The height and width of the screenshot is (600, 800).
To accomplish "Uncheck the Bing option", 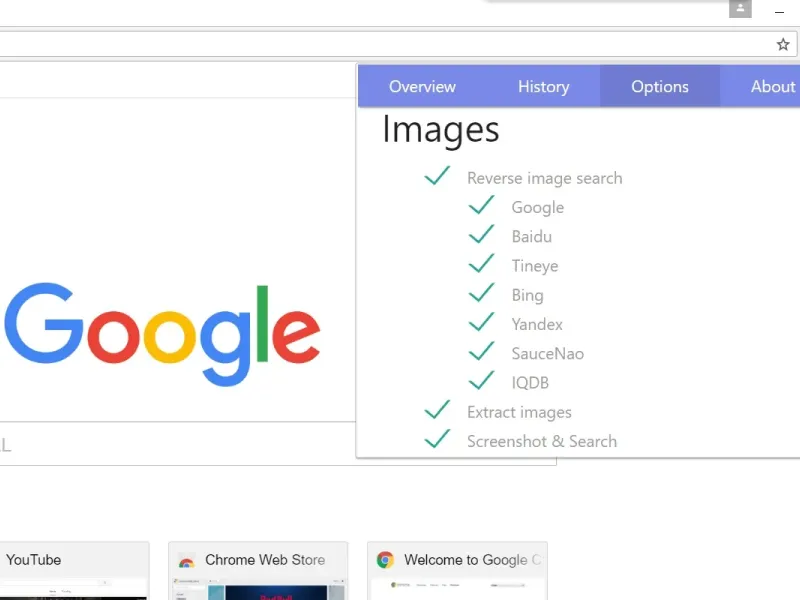I will coord(482,293).
